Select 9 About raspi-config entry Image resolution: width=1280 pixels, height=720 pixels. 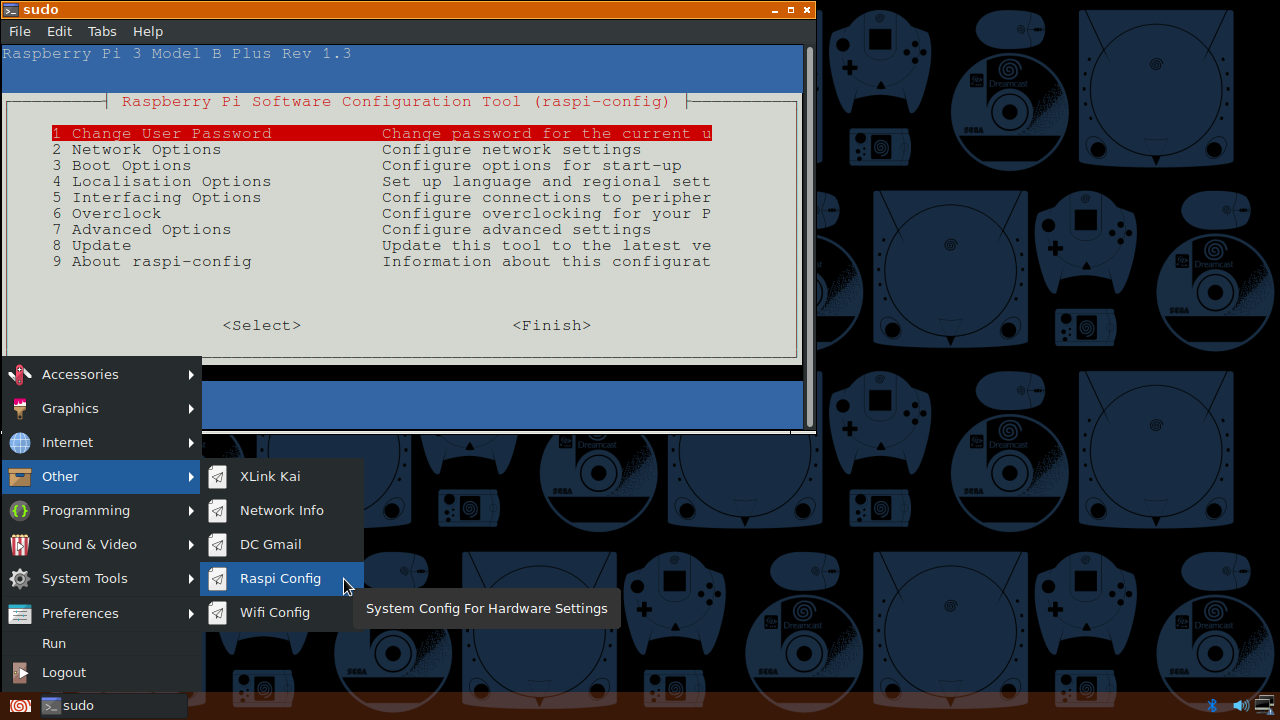382,262
